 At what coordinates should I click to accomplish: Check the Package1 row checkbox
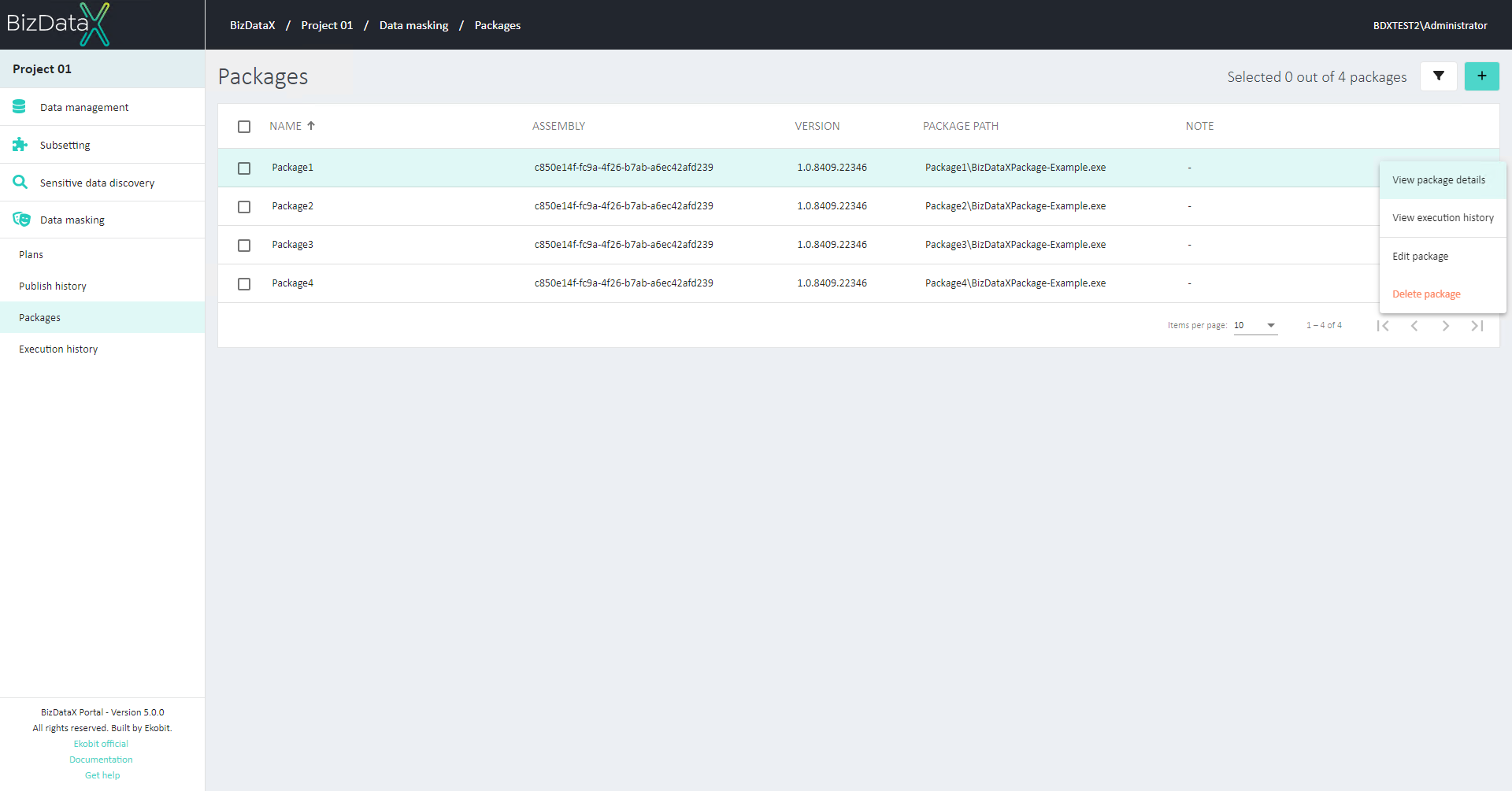244,168
